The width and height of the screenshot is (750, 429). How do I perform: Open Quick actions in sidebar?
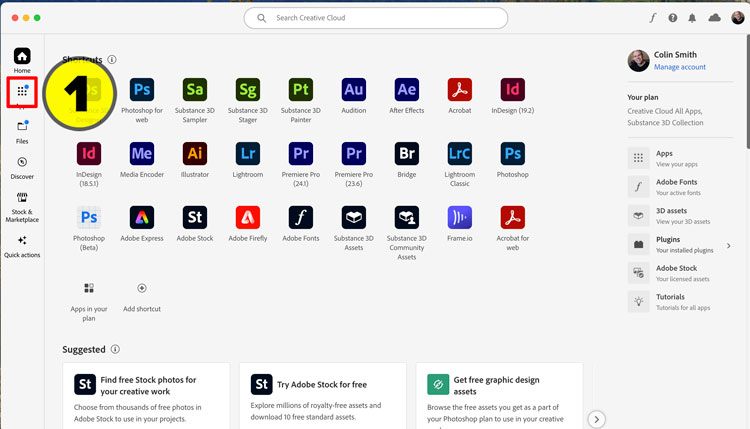click(22, 246)
